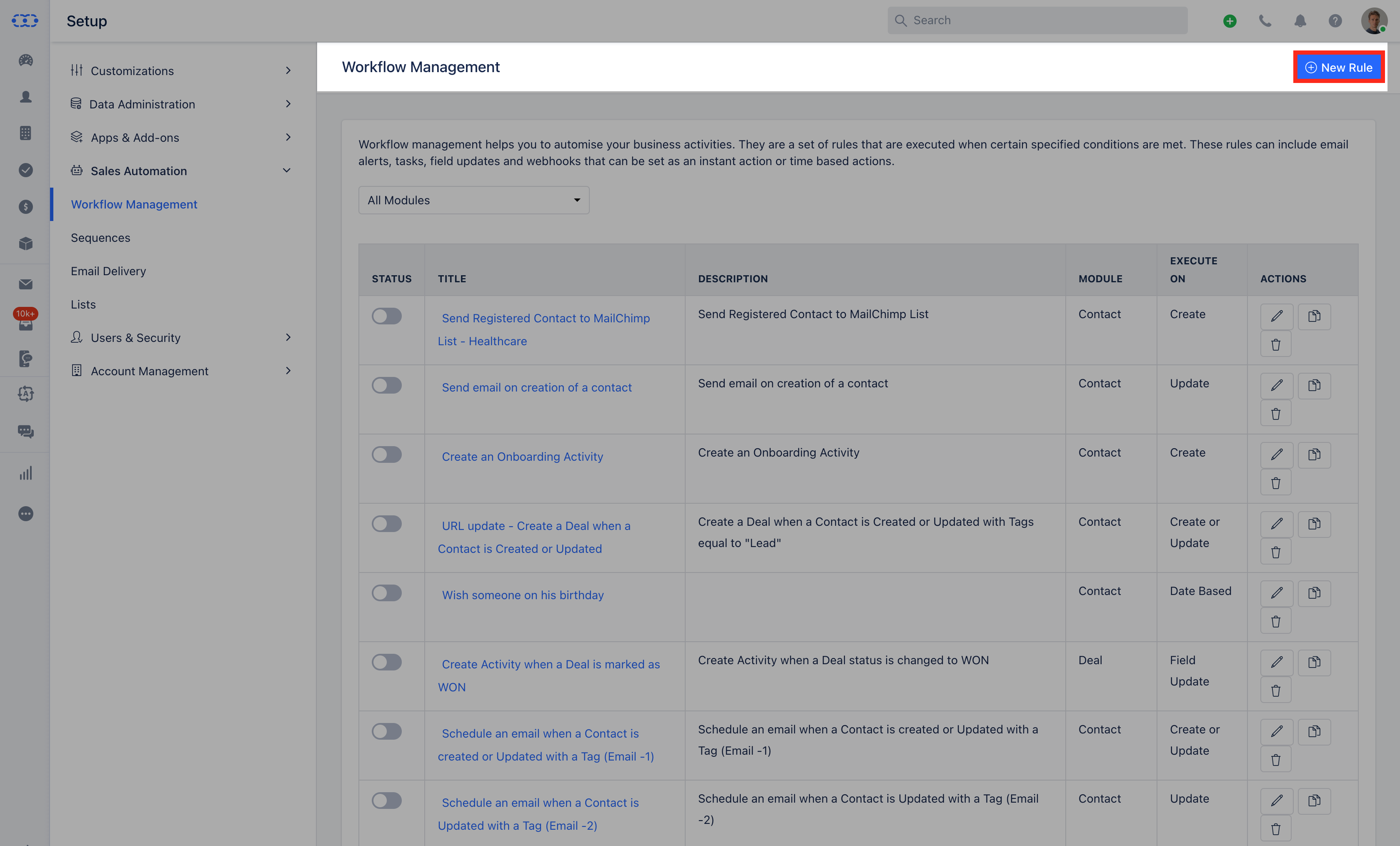1400x846 pixels.
Task: Open the notifications bell icon
Action: [x=1300, y=21]
